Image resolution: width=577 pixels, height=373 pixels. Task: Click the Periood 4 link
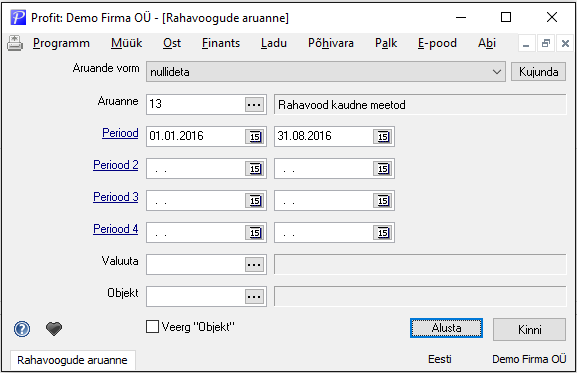[x=116, y=229]
